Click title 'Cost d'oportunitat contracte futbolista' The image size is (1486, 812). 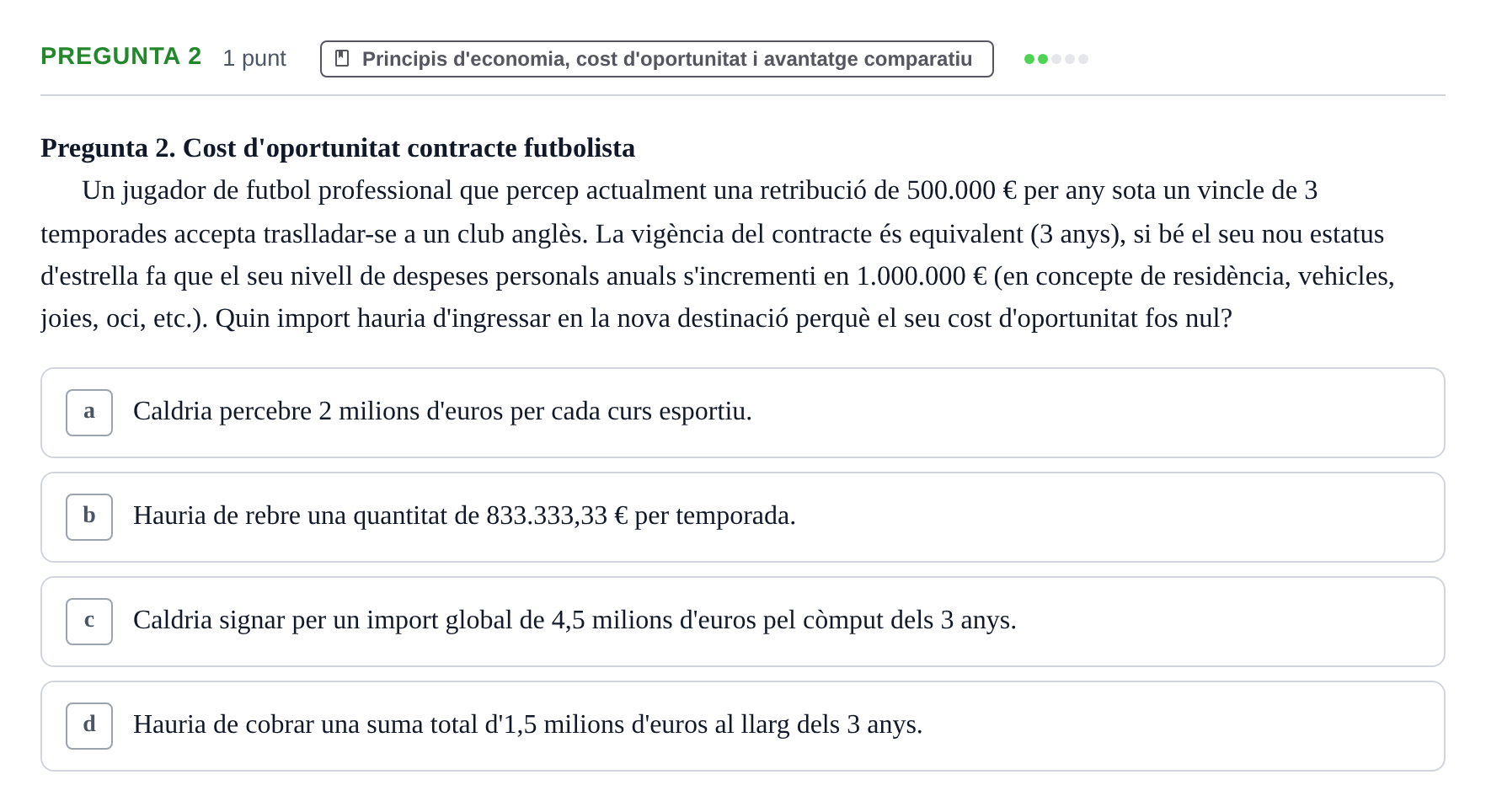[x=409, y=148]
